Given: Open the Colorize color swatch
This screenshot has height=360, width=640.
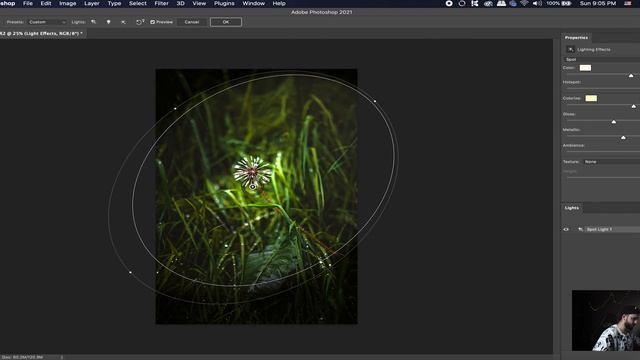Looking at the screenshot, I should (x=591, y=98).
